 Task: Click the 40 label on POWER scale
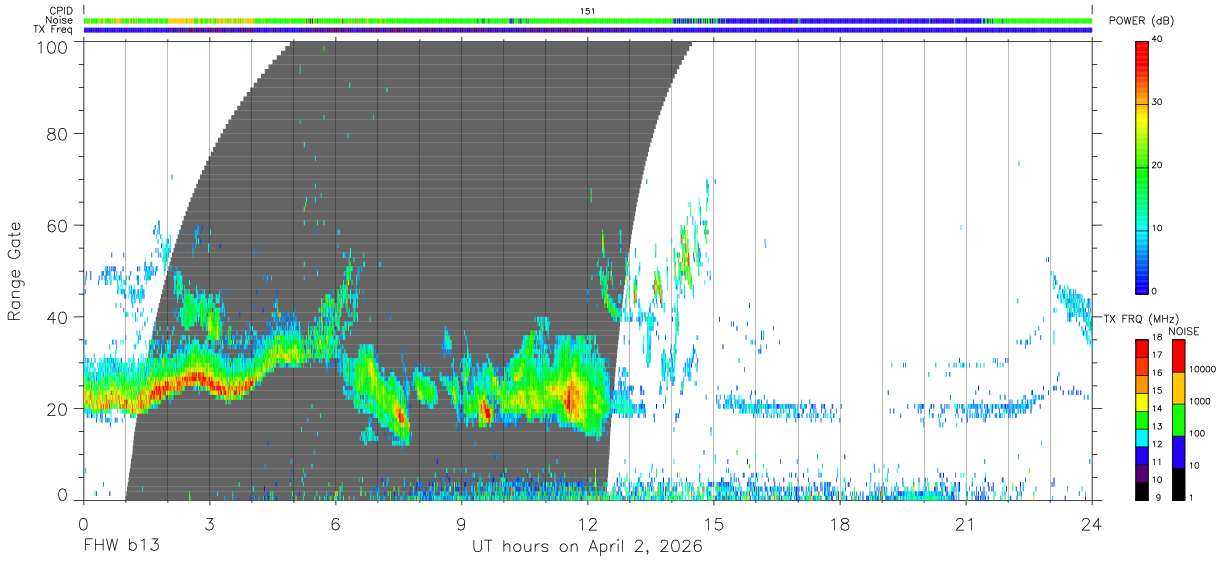[1156, 39]
